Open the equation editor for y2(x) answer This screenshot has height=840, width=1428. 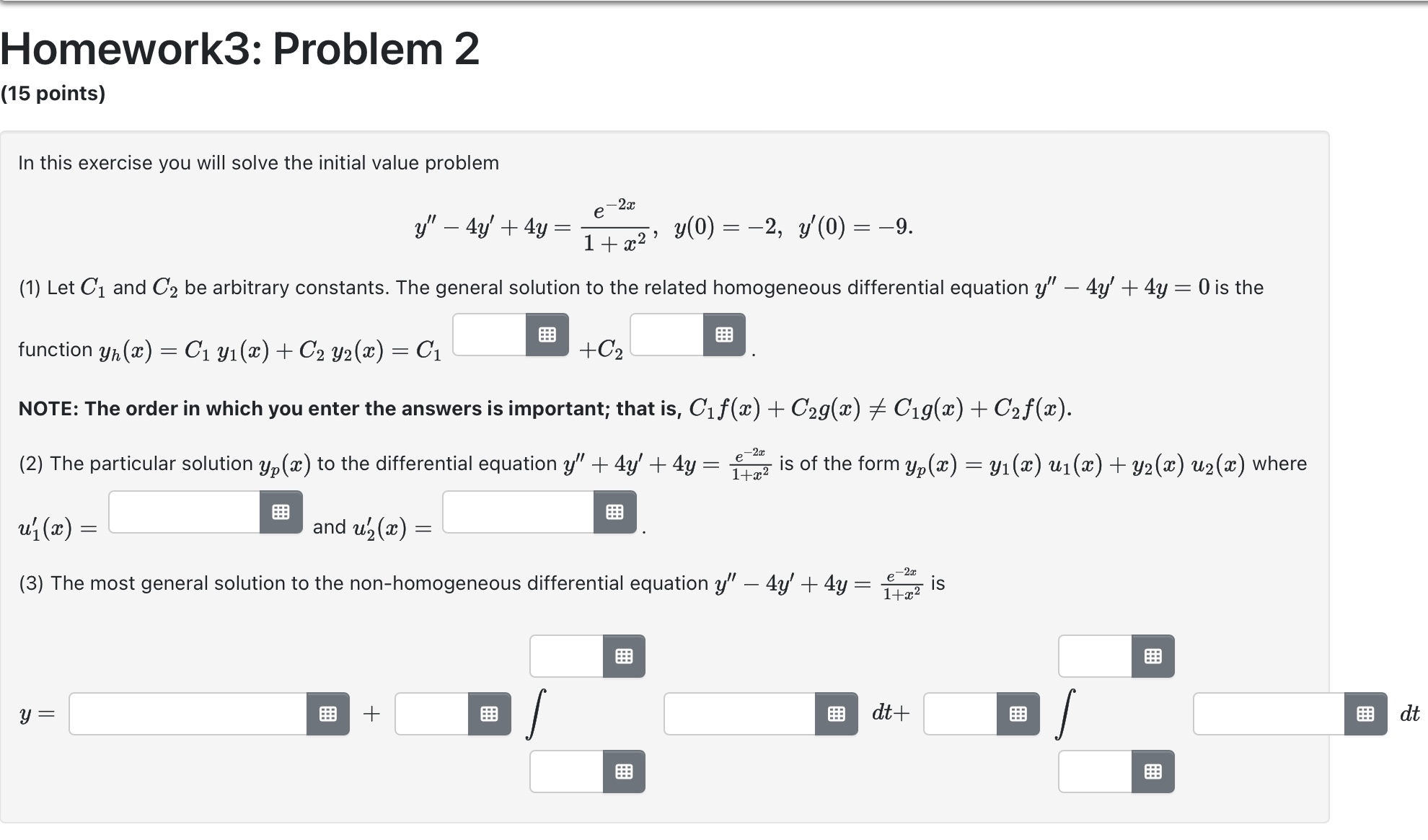724,334
